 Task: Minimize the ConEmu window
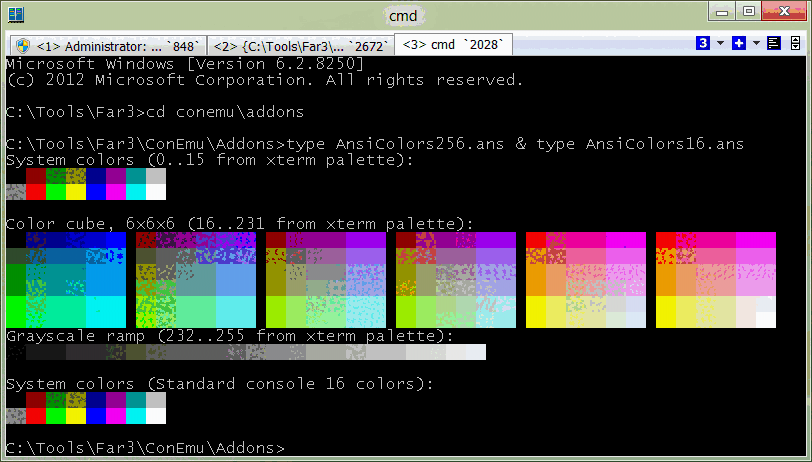(x=723, y=12)
